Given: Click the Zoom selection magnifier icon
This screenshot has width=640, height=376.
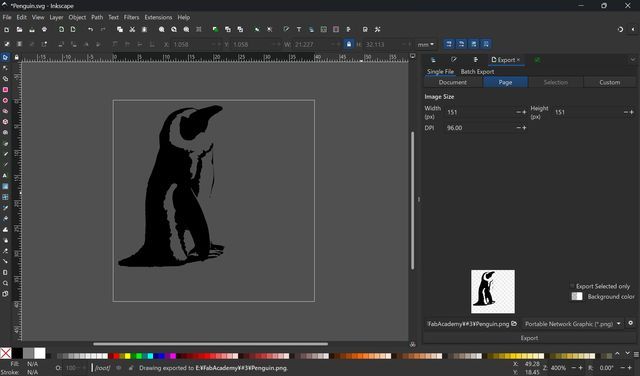Looking at the screenshot, I should [162, 29].
